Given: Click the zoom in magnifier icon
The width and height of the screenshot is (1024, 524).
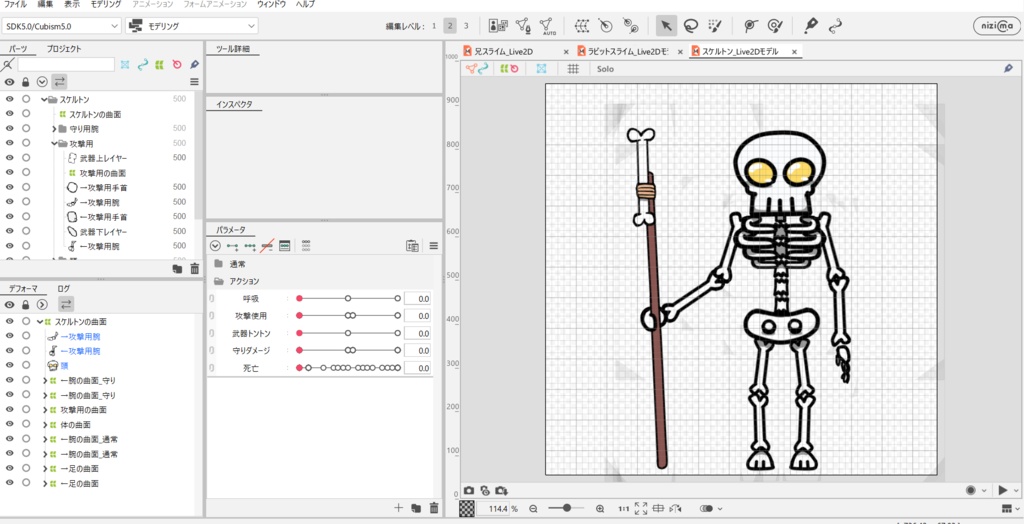Looking at the screenshot, I should point(600,509).
